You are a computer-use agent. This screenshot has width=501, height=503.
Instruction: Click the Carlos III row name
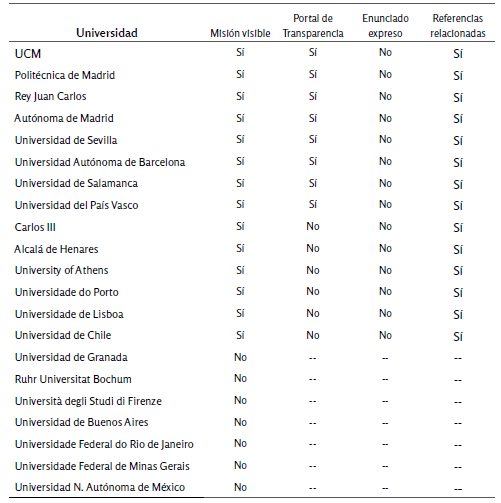click(35, 227)
